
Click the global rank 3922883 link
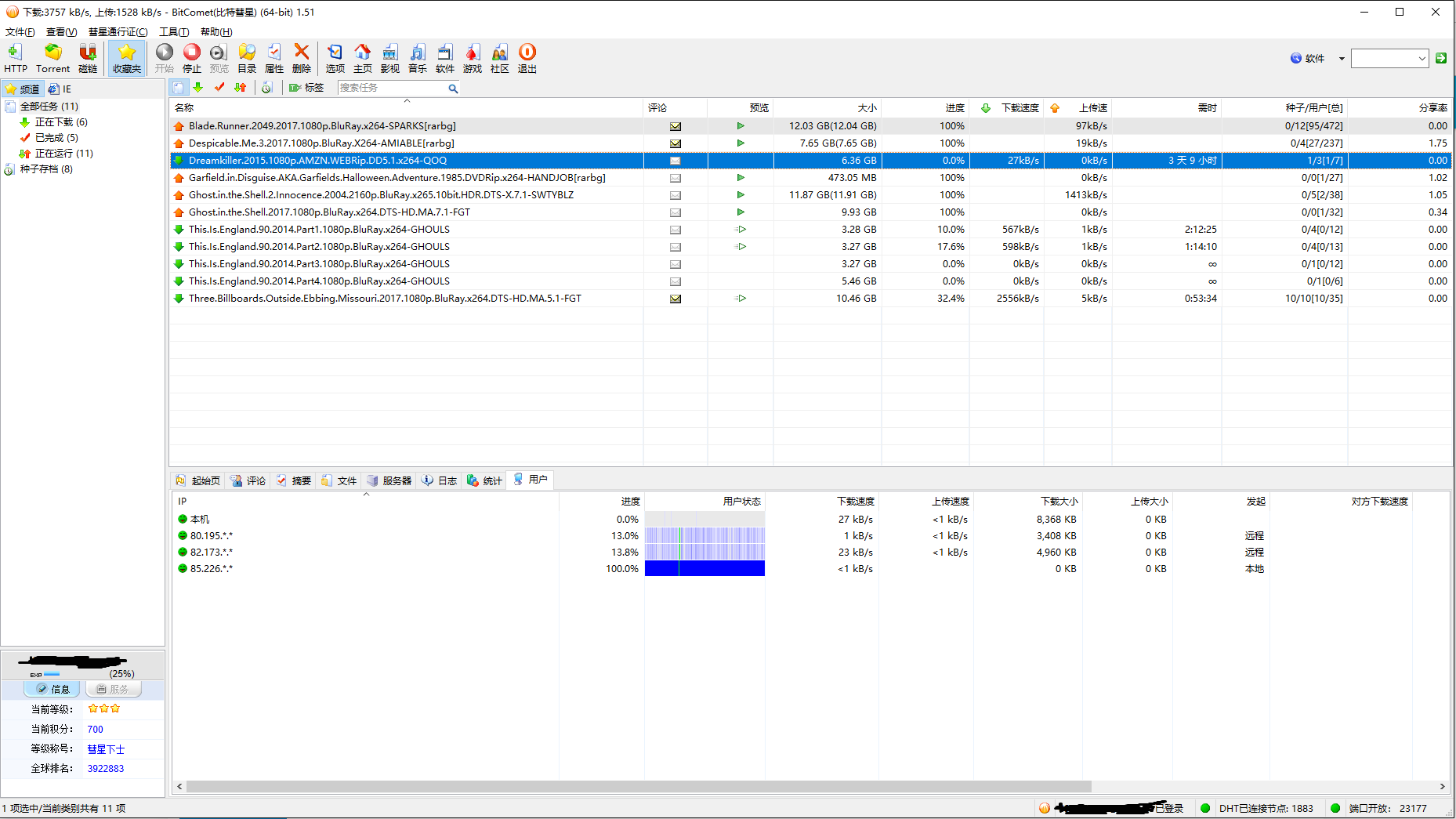(x=106, y=769)
